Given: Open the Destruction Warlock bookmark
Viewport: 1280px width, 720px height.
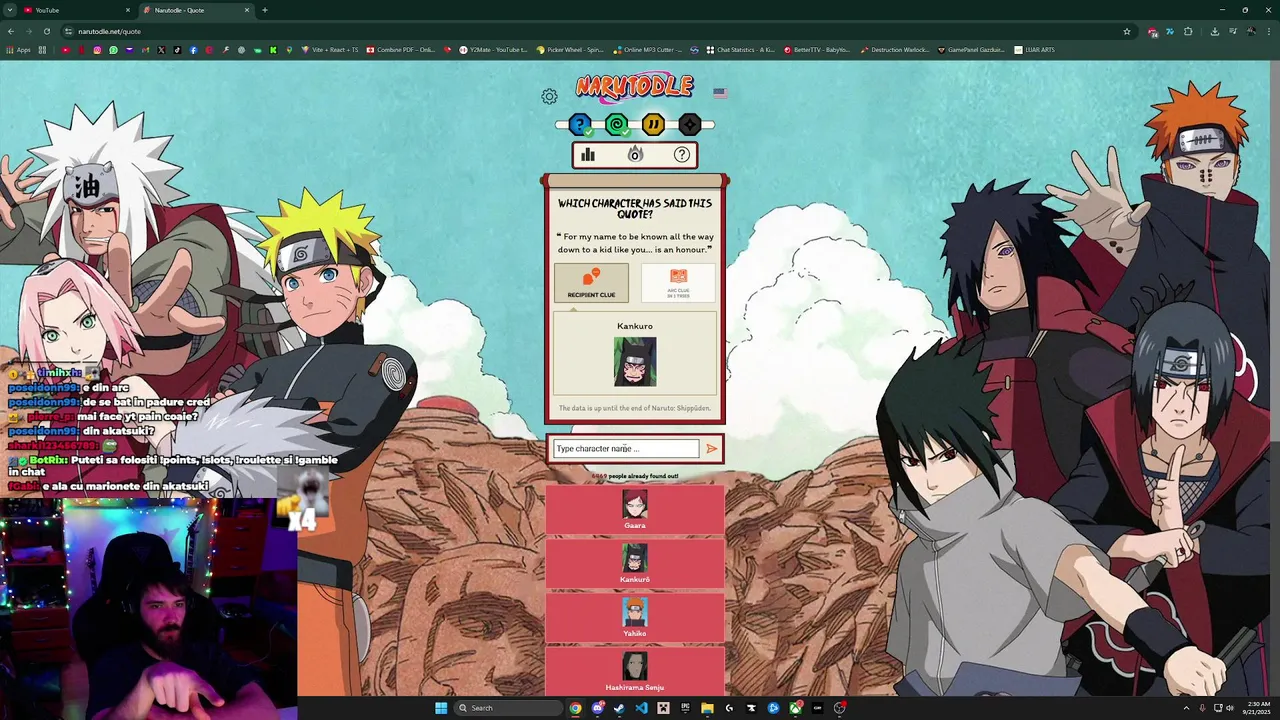Looking at the screenshot, I should [895, 49].
